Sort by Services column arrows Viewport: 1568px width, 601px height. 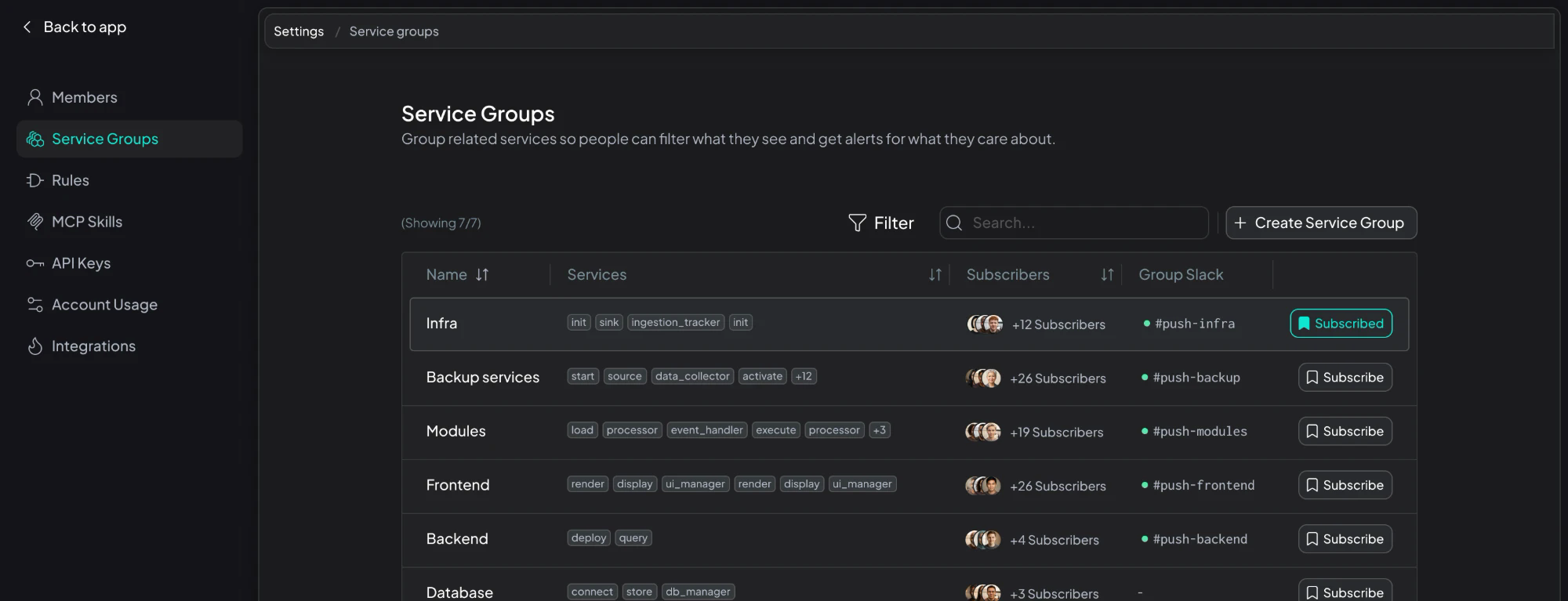935,275
